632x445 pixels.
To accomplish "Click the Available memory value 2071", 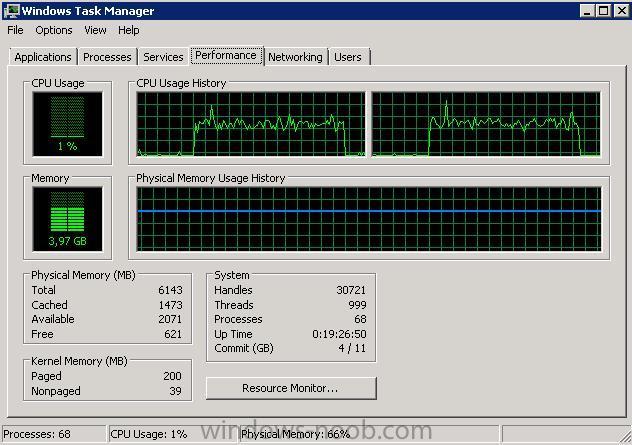I will [170, 319].
